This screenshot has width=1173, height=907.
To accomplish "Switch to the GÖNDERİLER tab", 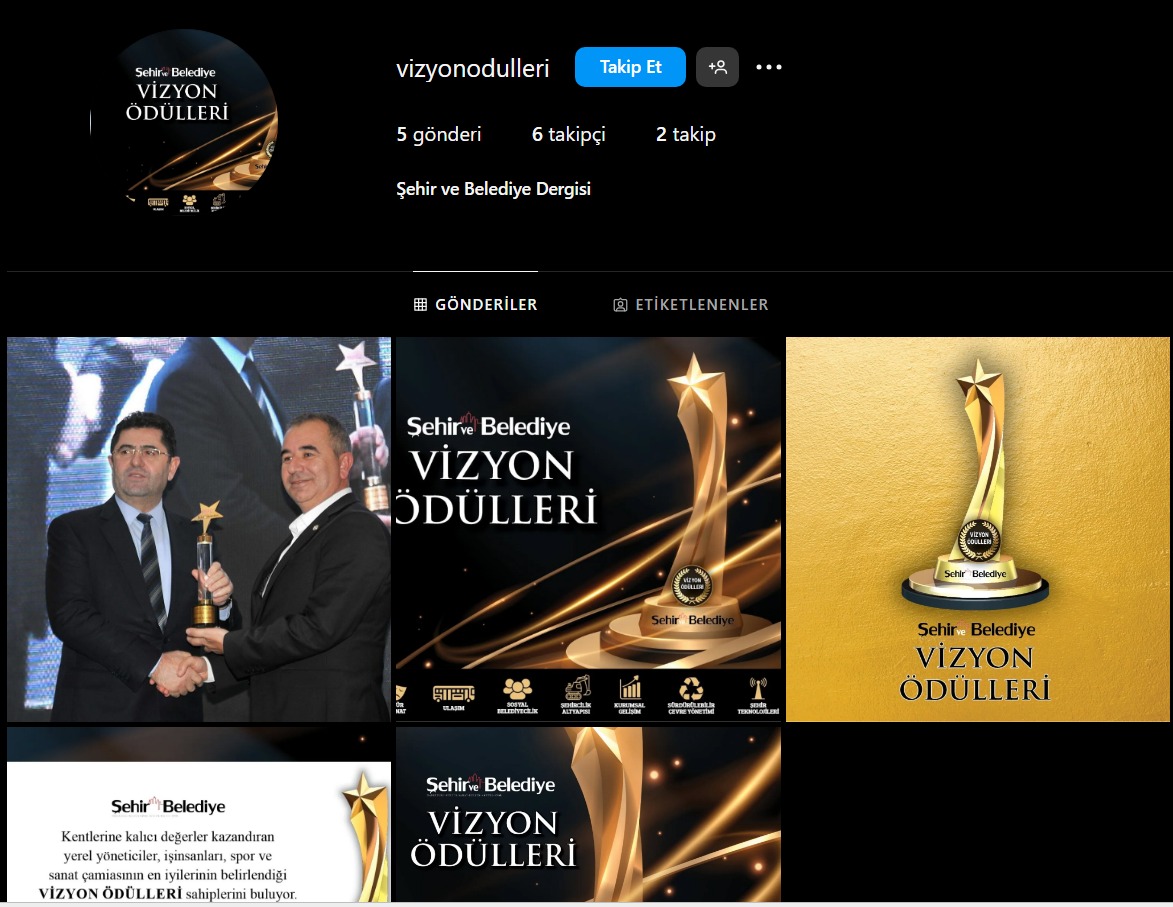I will (476, 305).
